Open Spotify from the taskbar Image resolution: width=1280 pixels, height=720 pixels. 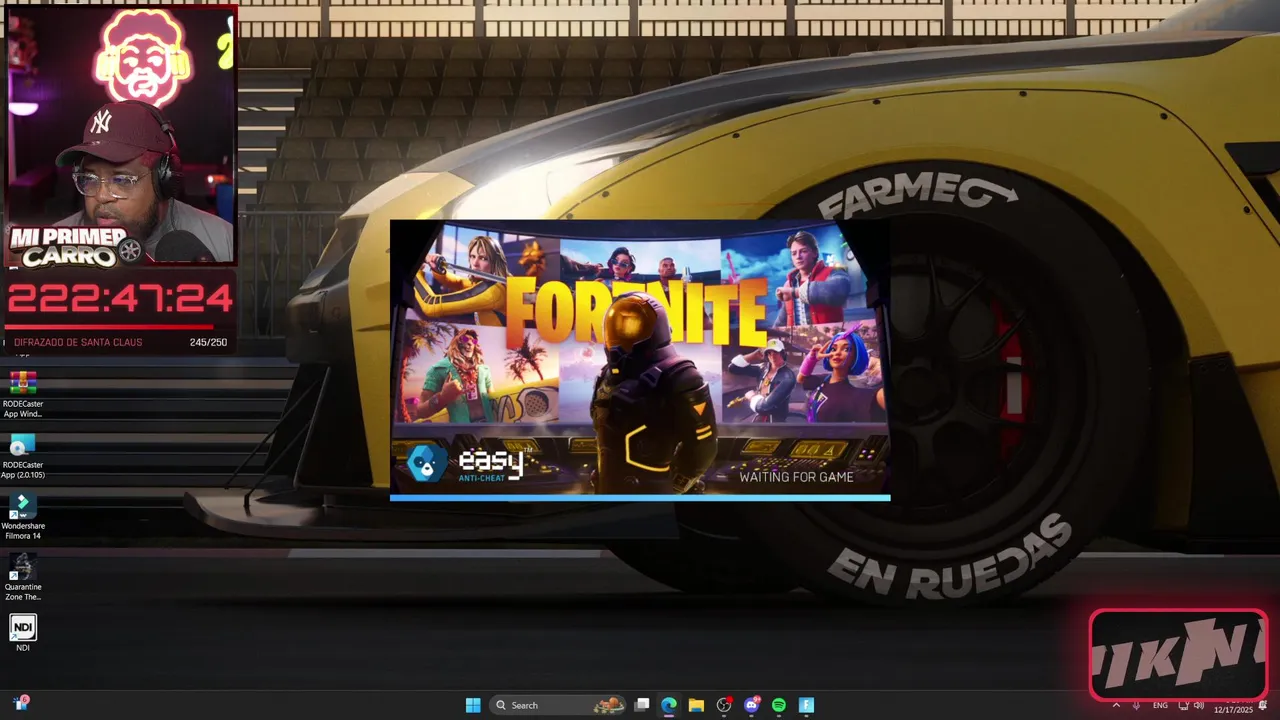tap(779, 705)
